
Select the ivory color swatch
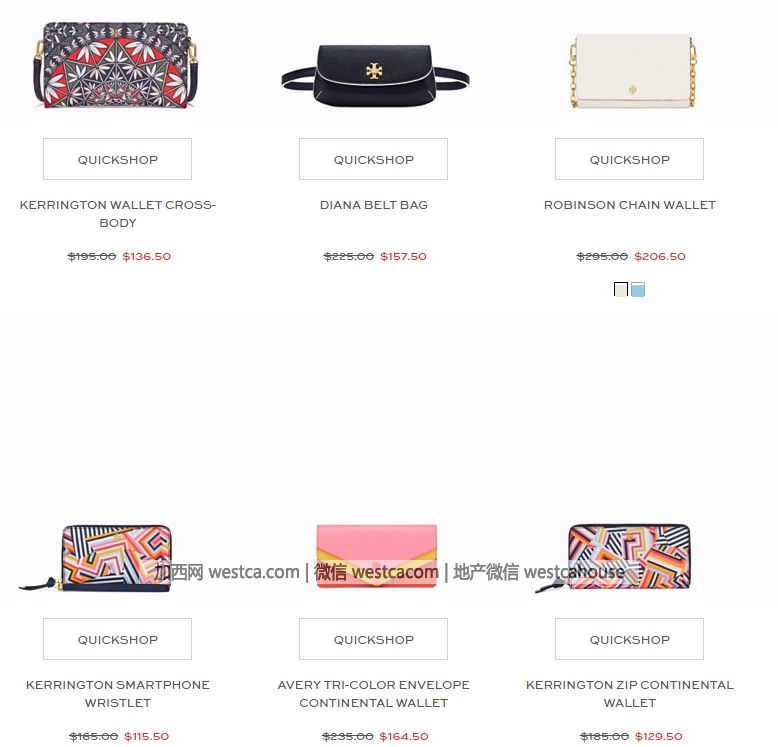[x=621, y=289]
